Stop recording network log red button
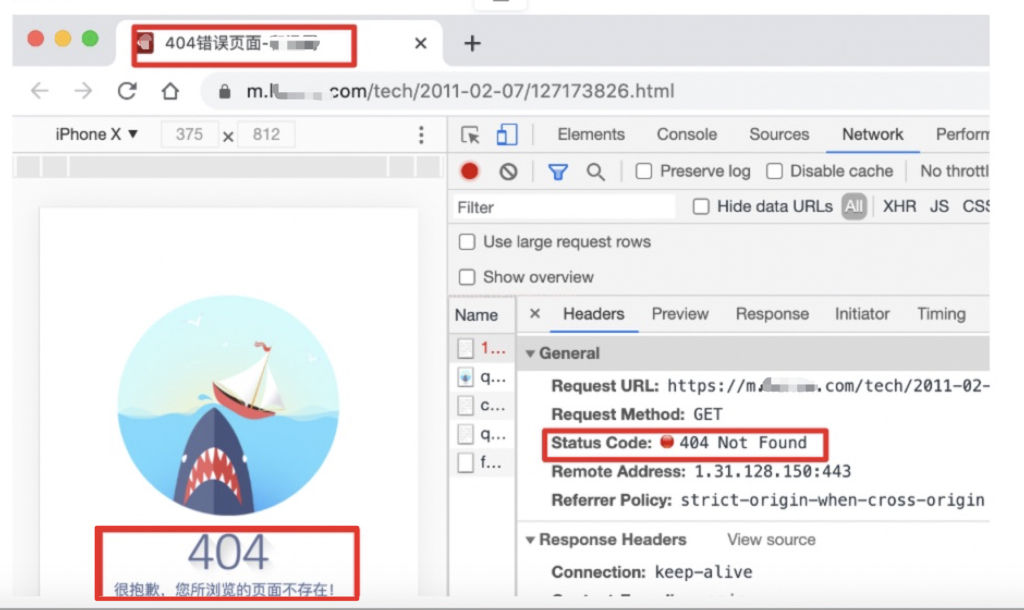The width and height of the screenshot is (1024, 610). 469,171
